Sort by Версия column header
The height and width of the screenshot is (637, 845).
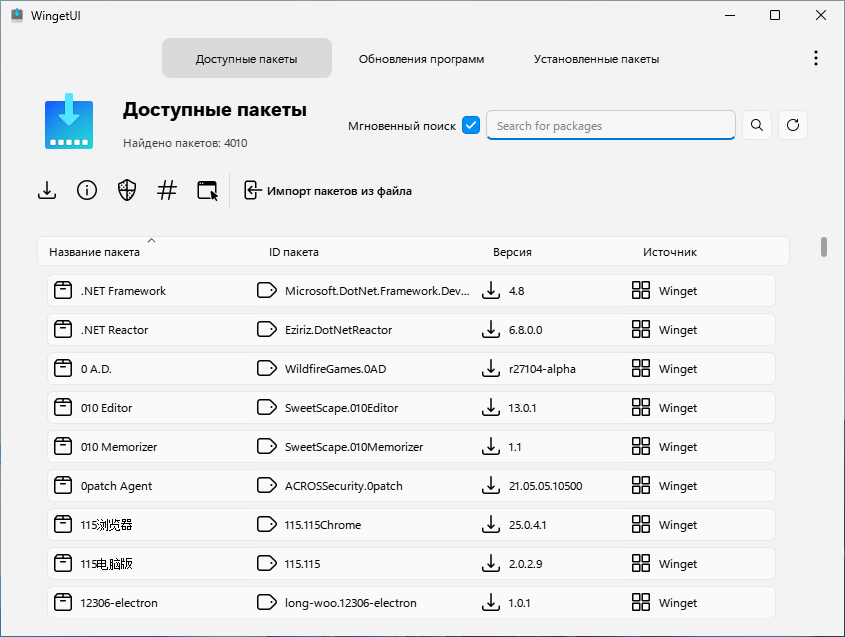click(x=512, y=252)
